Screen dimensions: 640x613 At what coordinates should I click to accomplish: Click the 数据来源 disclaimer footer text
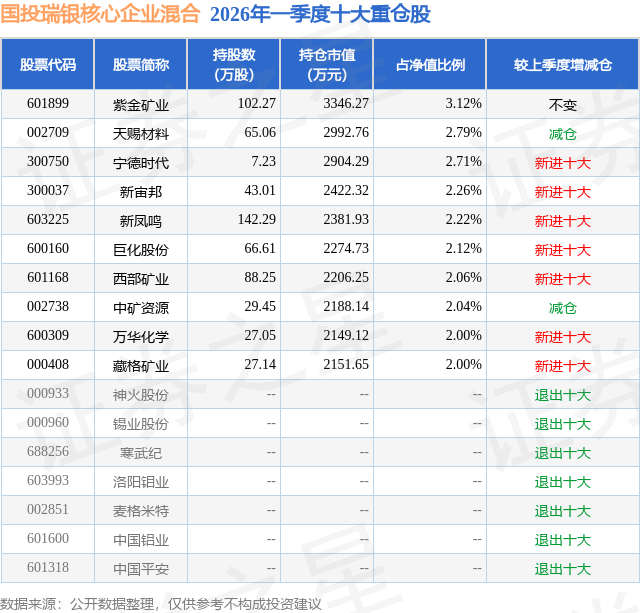coord(161,604)
